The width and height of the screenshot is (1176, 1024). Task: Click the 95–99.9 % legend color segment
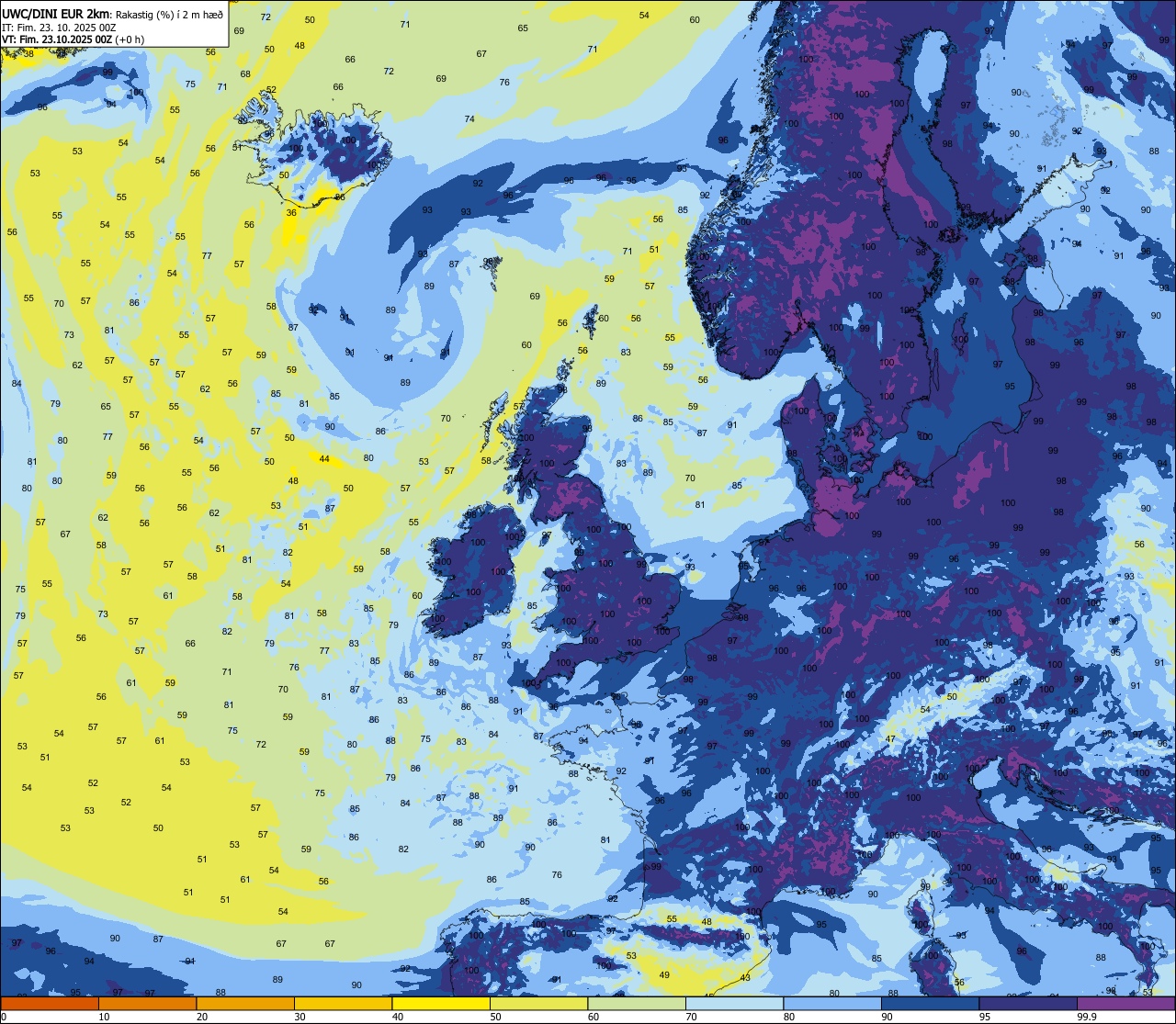(1028, 1003)
